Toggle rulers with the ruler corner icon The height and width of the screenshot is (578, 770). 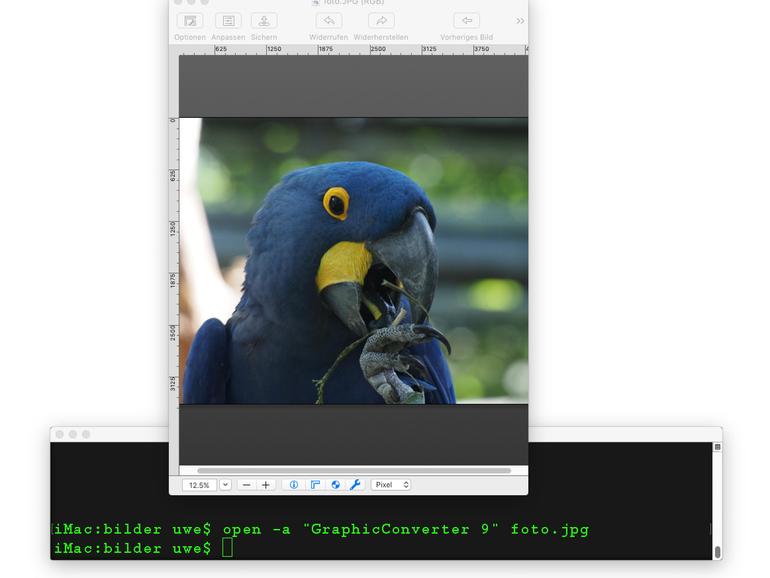(x=315, y=485)
